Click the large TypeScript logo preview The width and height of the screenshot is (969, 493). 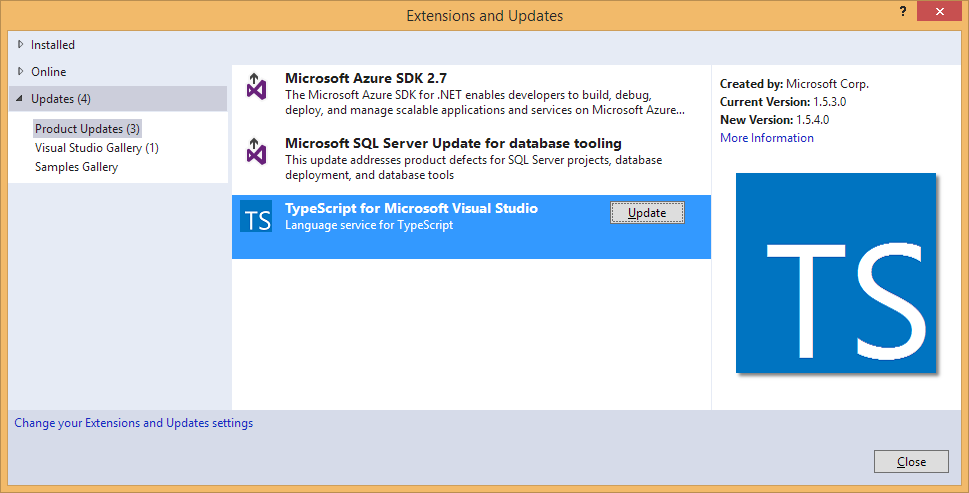click(x=836, y=273)
